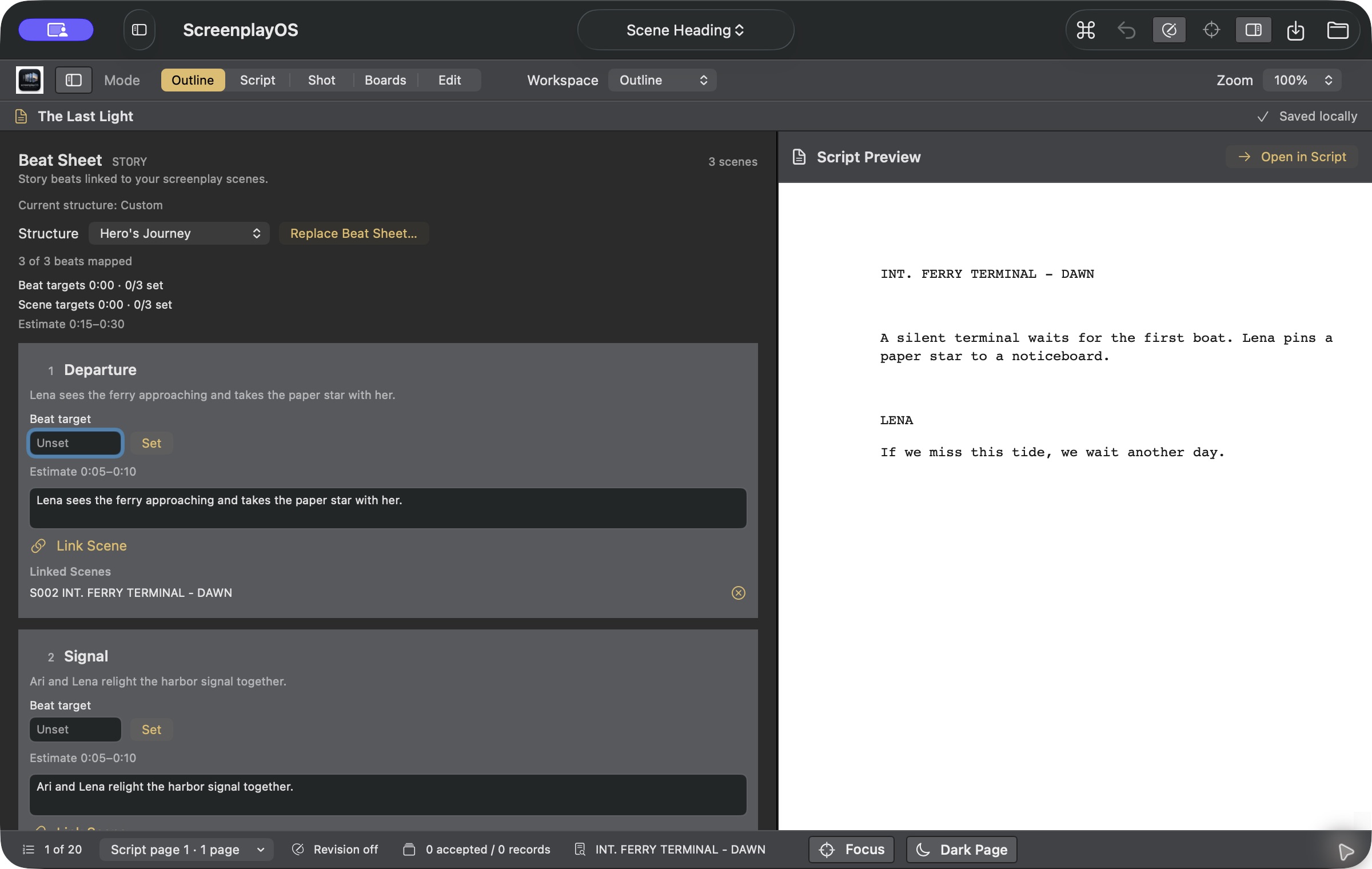Click Set button in Departure beat
Viewport: 1372px width, 869px height.
click(151, 443)
